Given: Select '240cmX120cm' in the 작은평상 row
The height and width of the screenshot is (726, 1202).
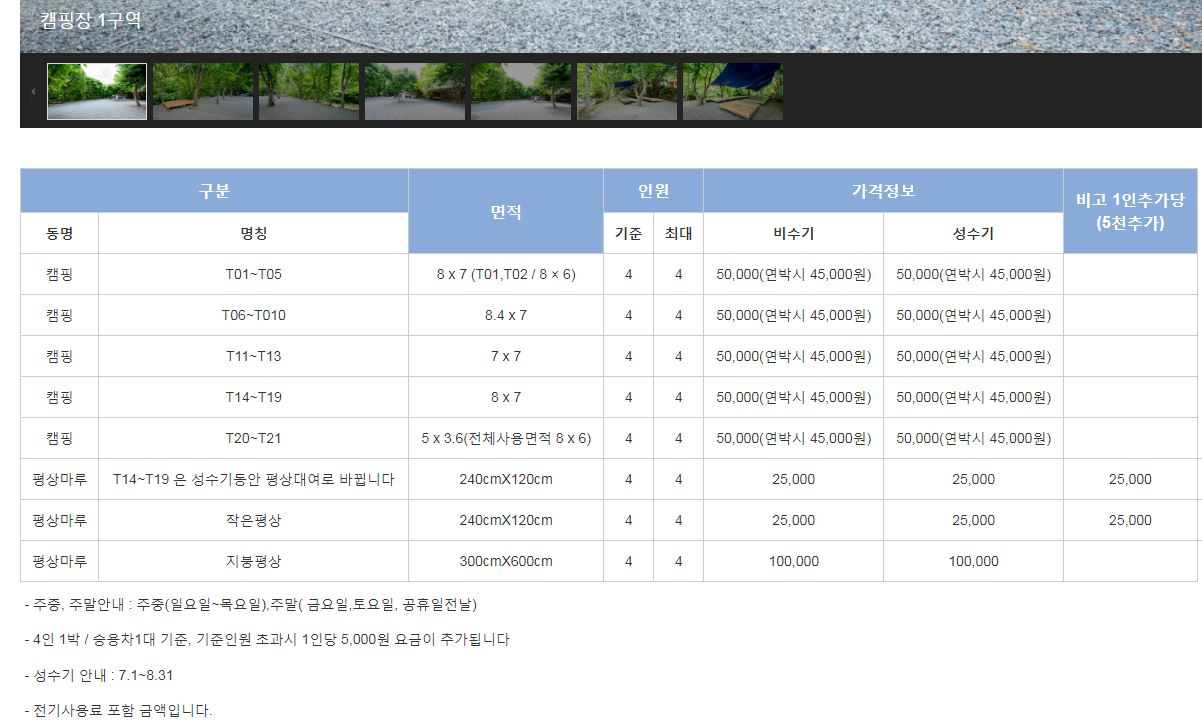Looking at the screenshot, I should pos(506,520).
